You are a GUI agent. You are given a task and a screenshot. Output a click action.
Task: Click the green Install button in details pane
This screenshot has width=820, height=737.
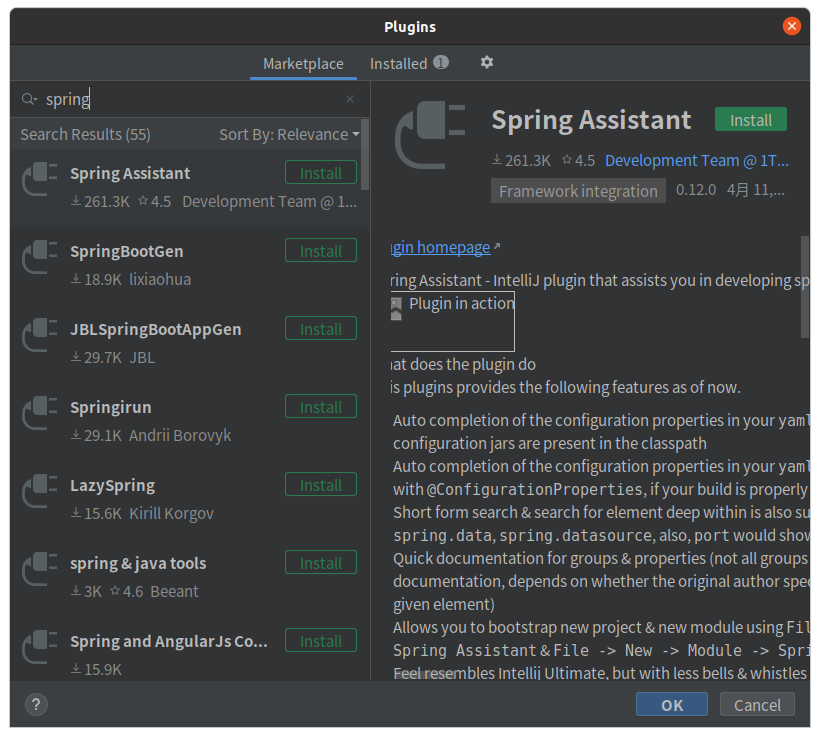[750, 120]
